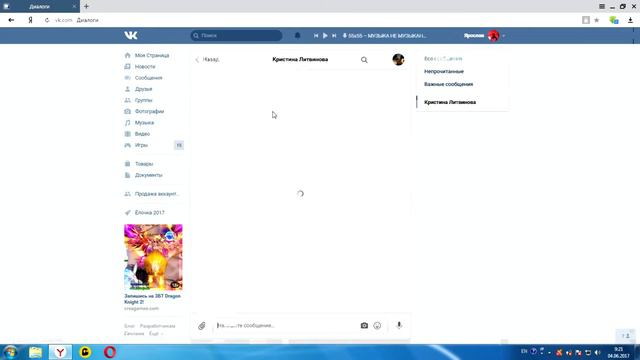Viewport: 640px width, 360px height.
Task: Open Документы in sidebar
Action: [149, 175]
